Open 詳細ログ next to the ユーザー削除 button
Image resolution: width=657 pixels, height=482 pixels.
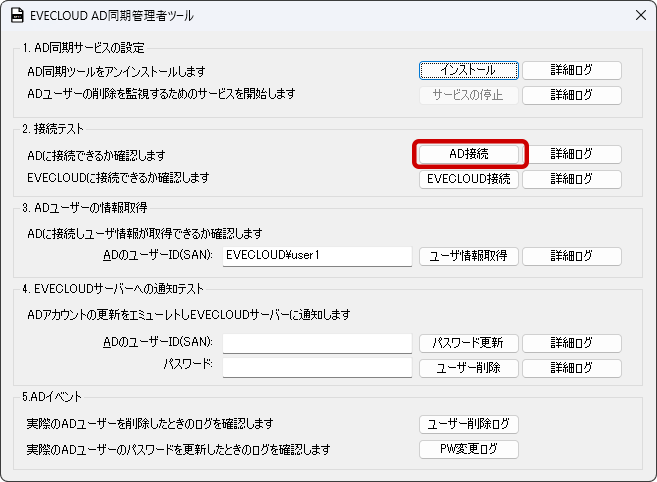571,367
